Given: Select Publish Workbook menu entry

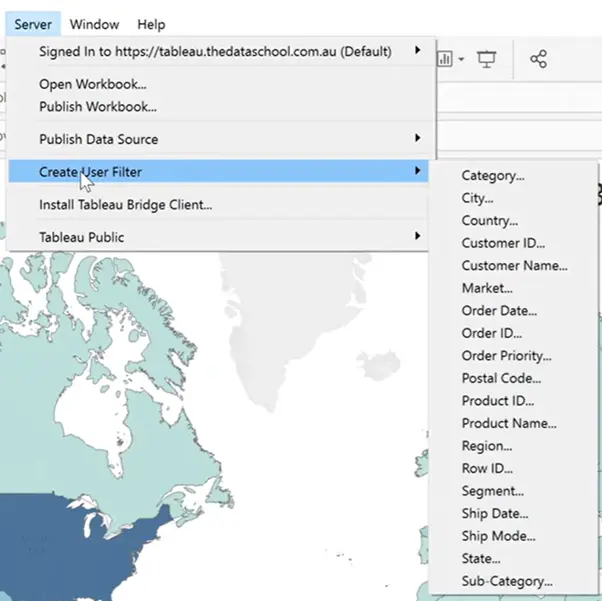Looking at the screenshot, I should [97, 106].
